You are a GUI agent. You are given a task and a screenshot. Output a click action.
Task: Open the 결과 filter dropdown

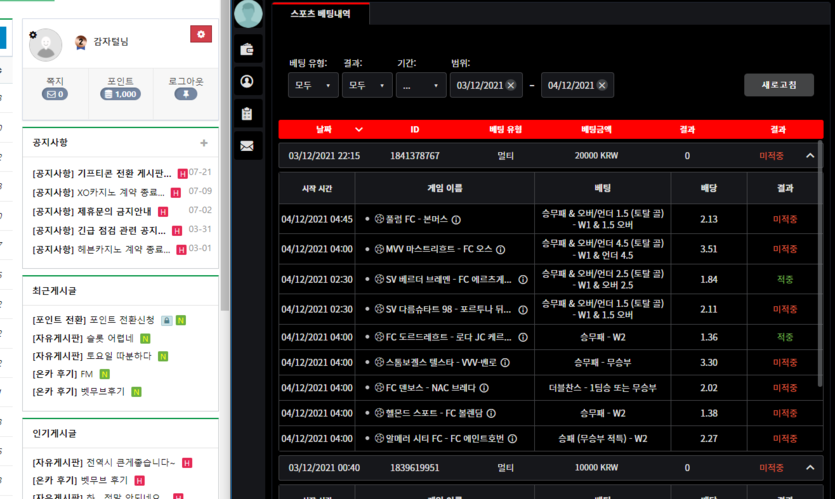[x=367, y=85]
